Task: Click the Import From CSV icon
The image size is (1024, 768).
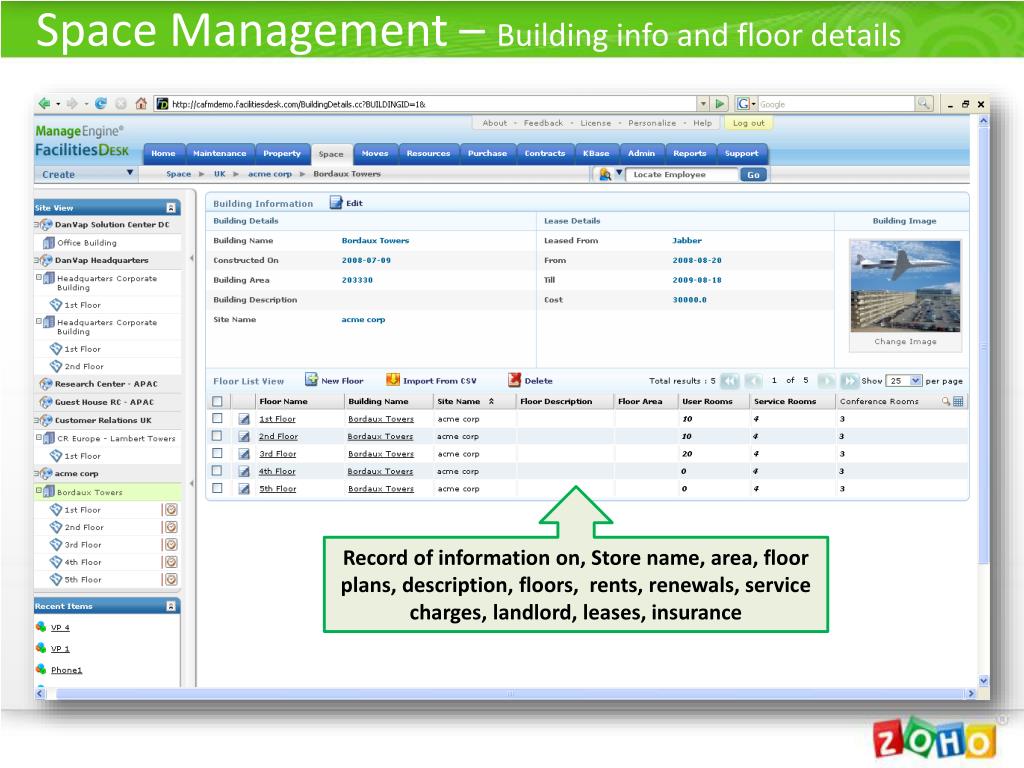Action: click(392, 379)
